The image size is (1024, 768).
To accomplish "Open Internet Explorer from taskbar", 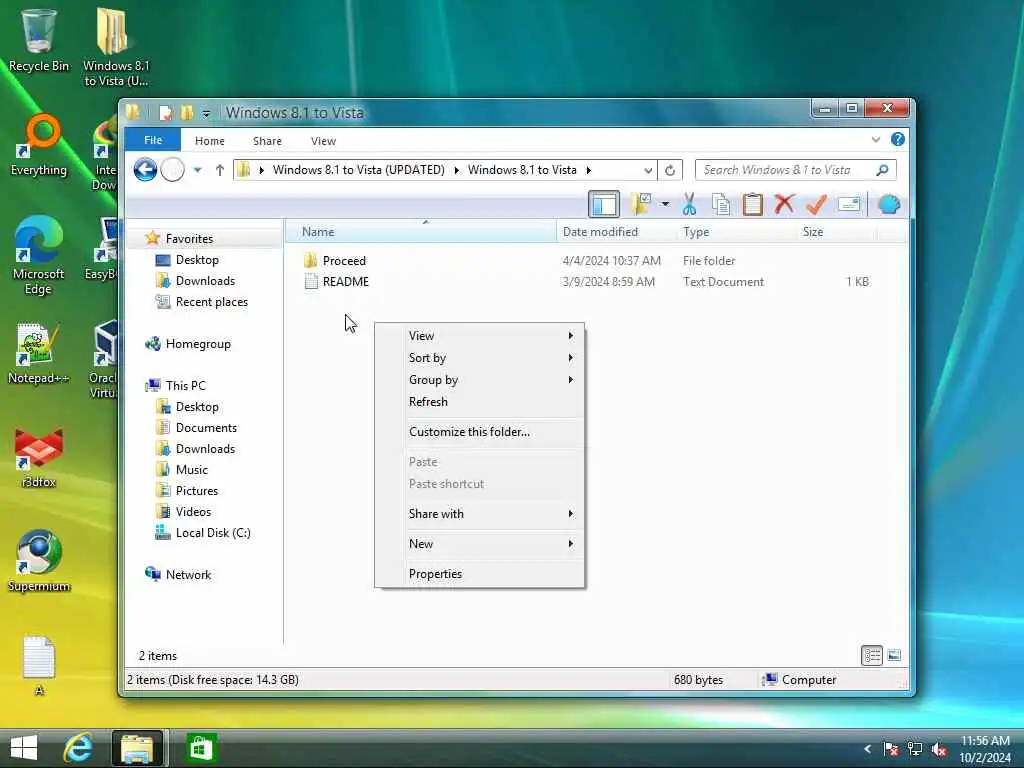I will pyautogui.click(x=78, y=748).
